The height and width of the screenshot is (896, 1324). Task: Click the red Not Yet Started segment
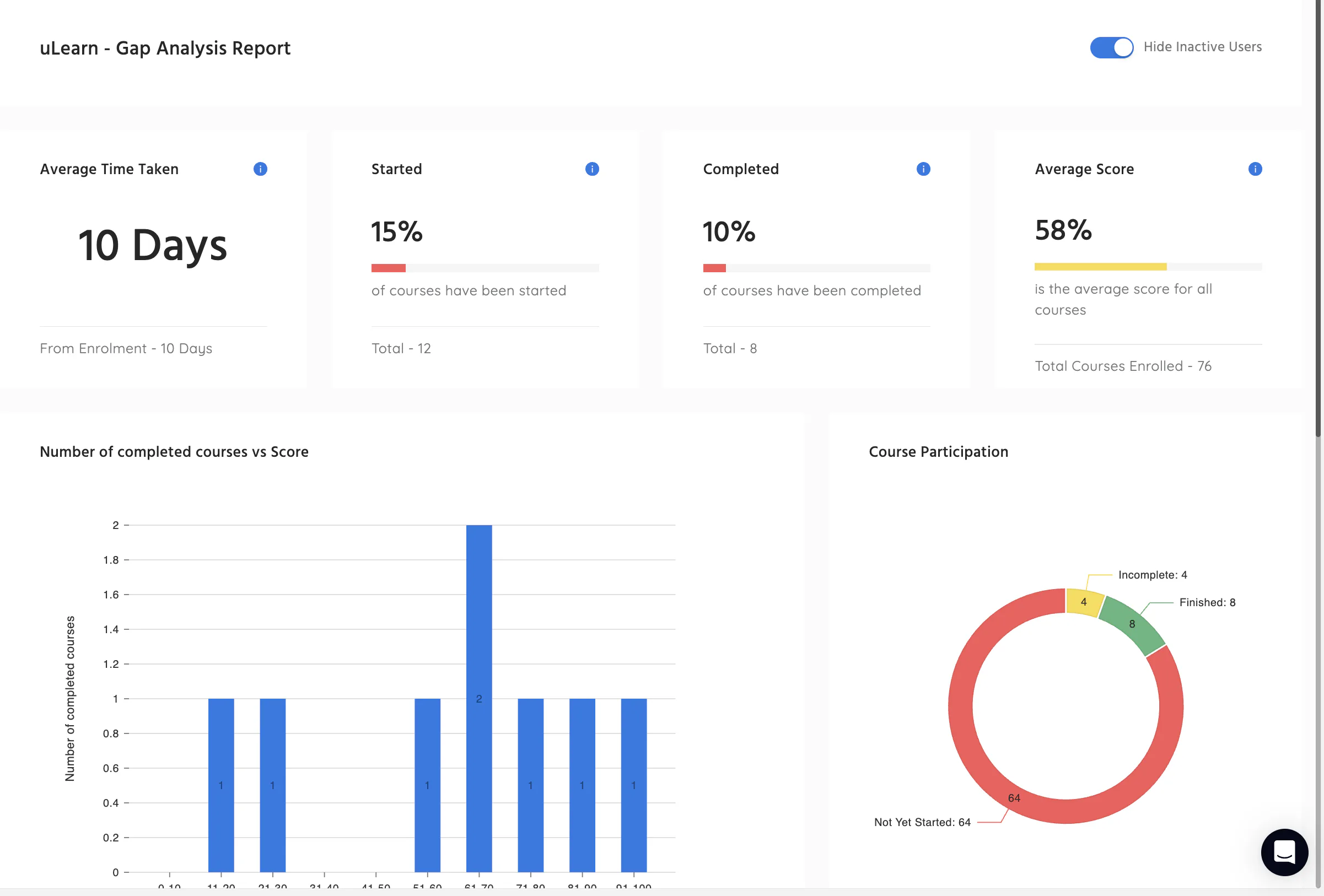1014,797
